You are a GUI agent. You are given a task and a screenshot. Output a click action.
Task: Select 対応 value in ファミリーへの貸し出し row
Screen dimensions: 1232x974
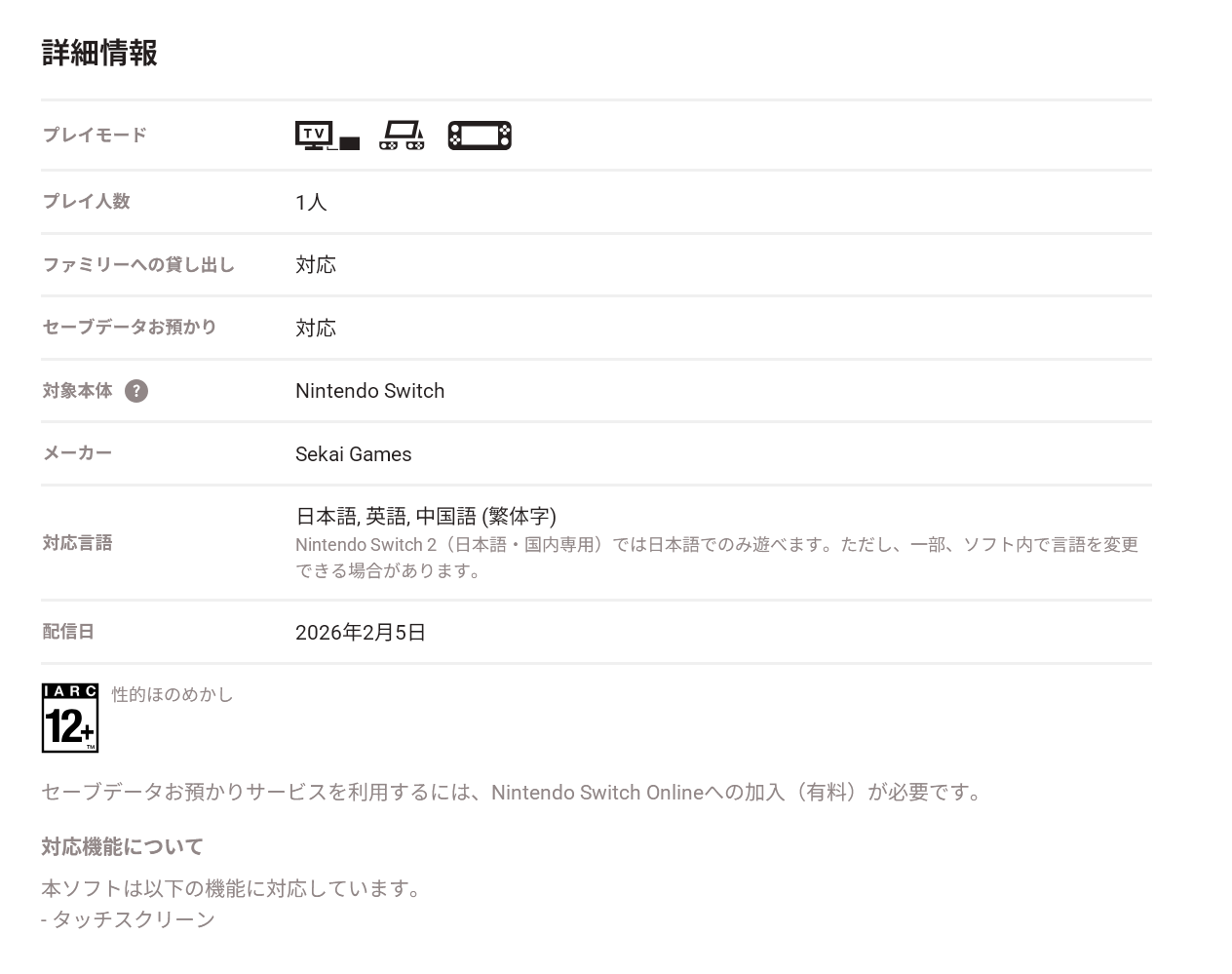tap(316, 265)
